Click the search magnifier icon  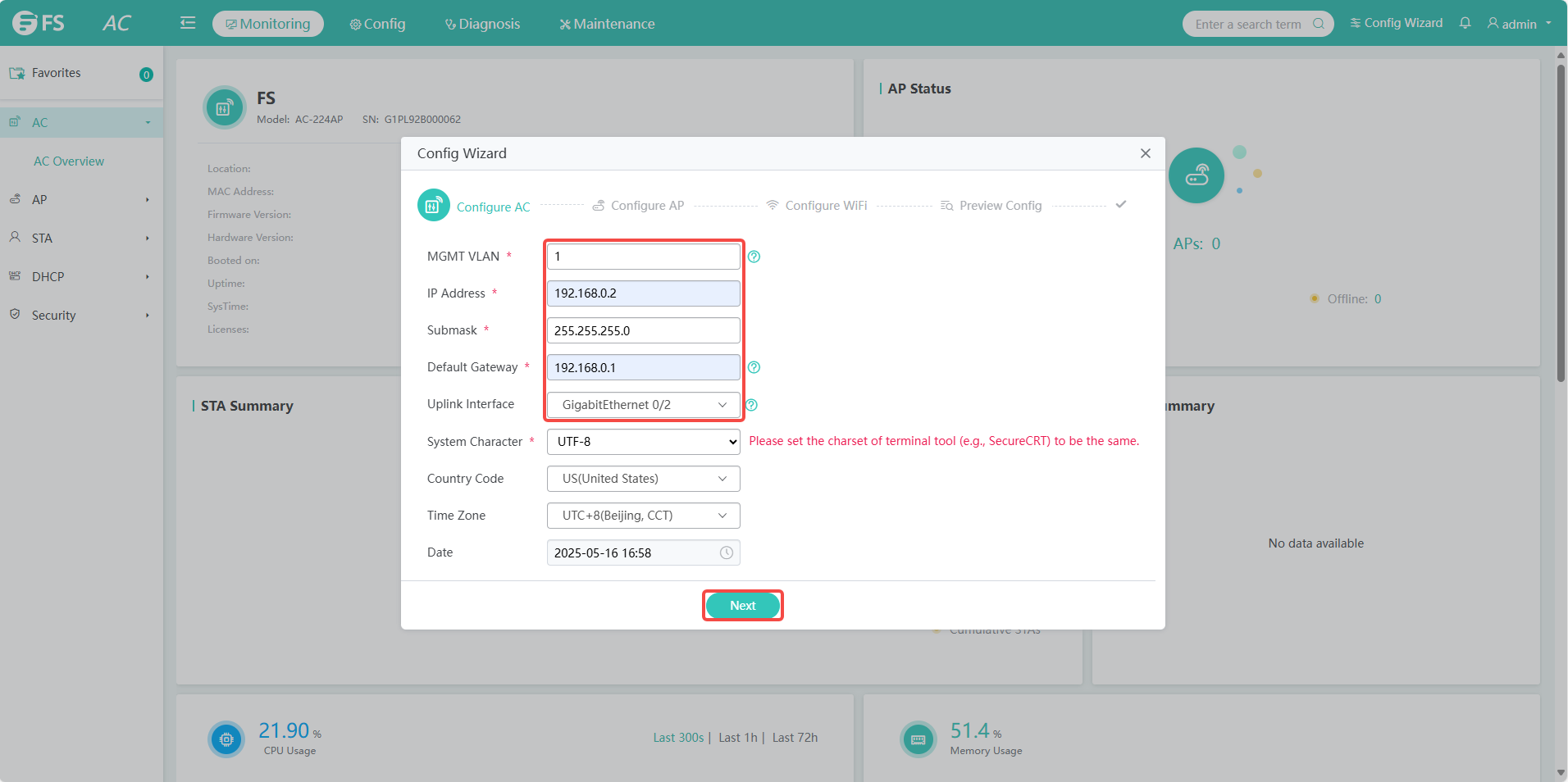click(x=1318, y=24)
